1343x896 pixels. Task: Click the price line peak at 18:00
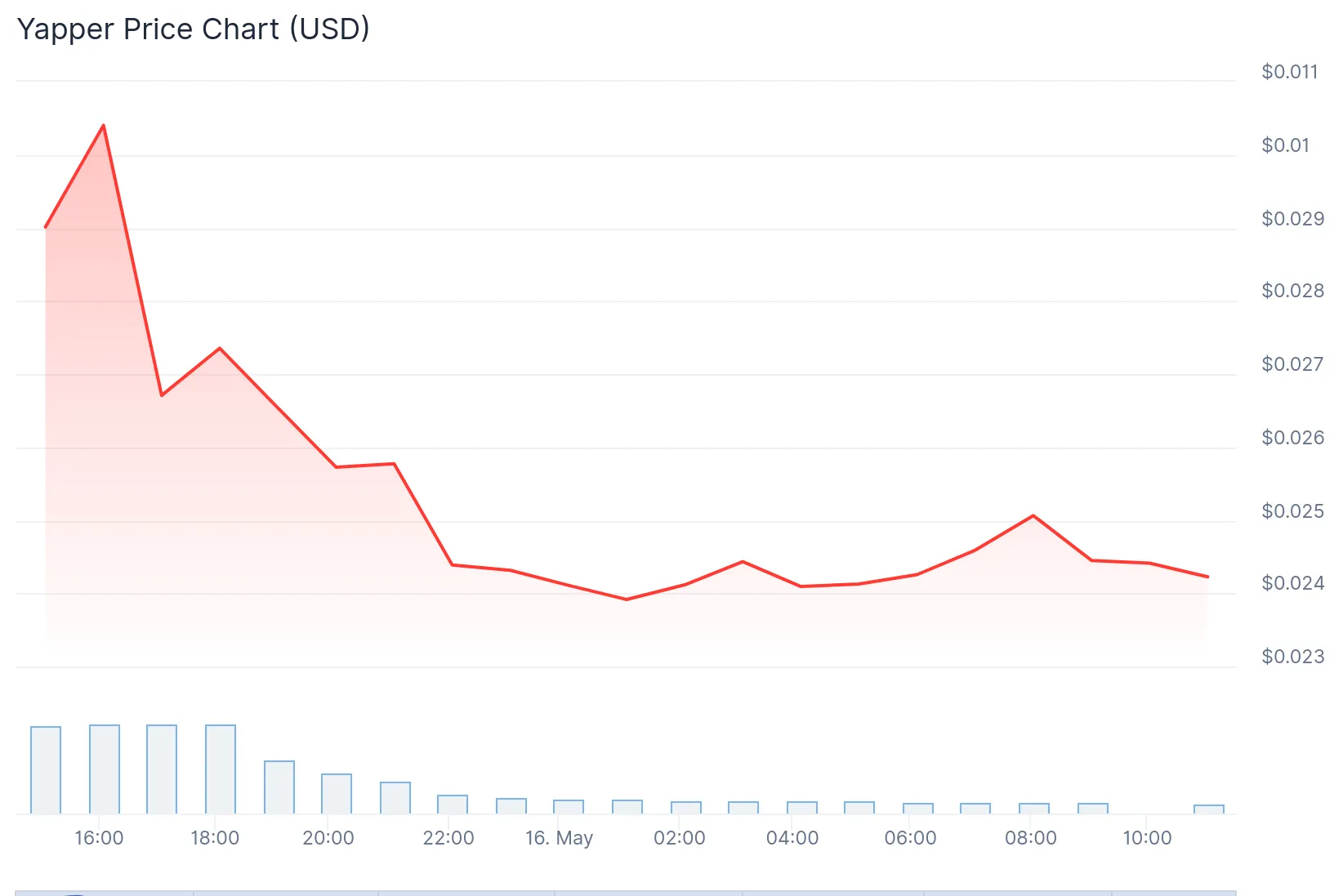(220, 349)
